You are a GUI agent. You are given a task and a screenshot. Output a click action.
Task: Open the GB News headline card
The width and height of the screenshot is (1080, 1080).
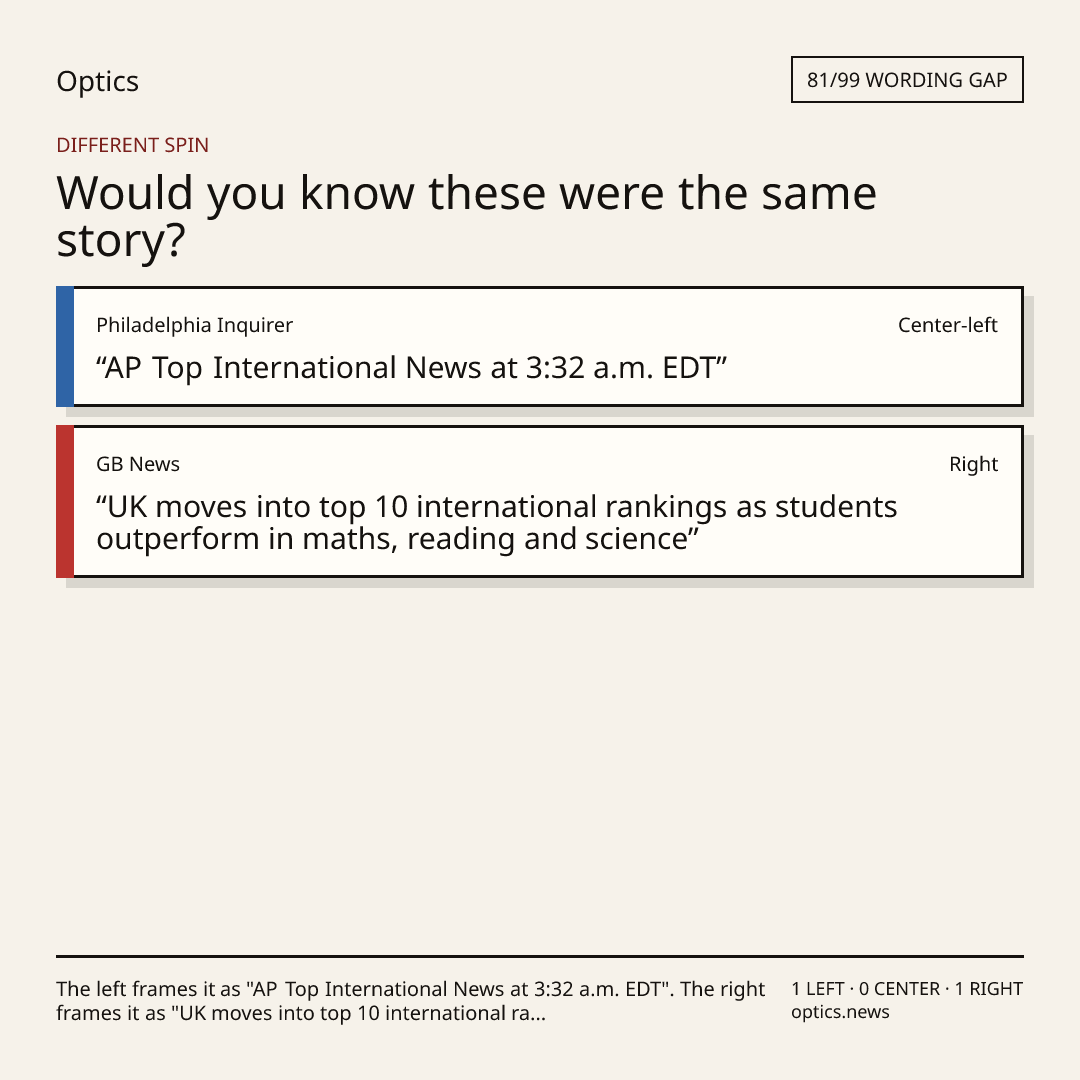coord(540,501)
